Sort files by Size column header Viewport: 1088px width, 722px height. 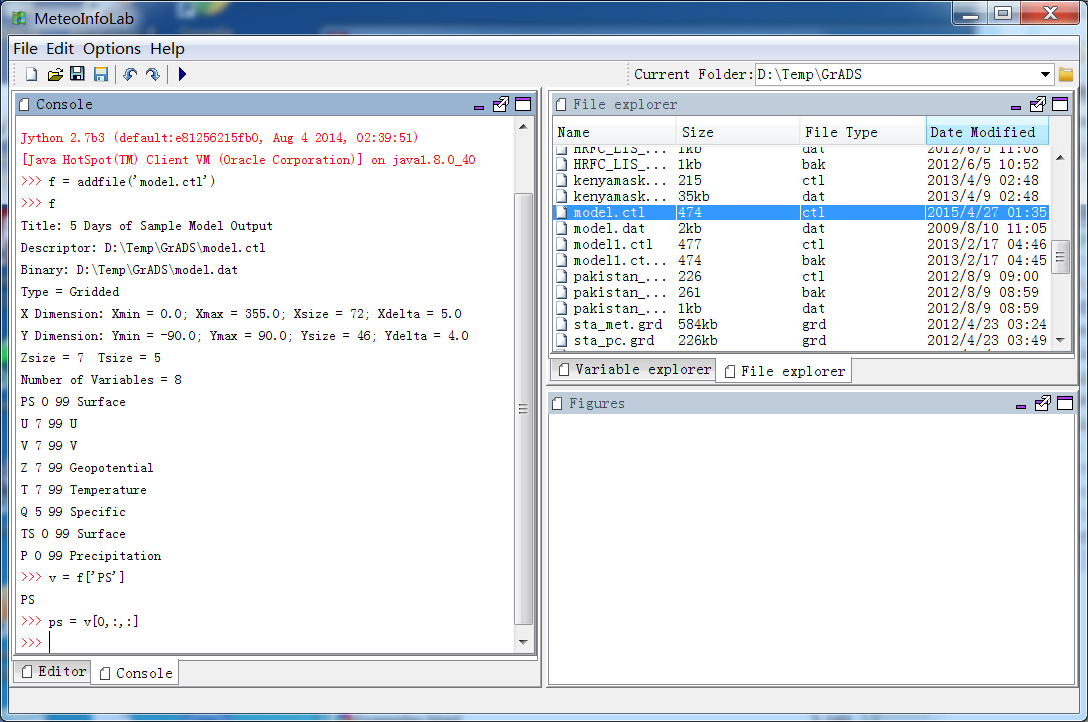(x=738, y=132)
